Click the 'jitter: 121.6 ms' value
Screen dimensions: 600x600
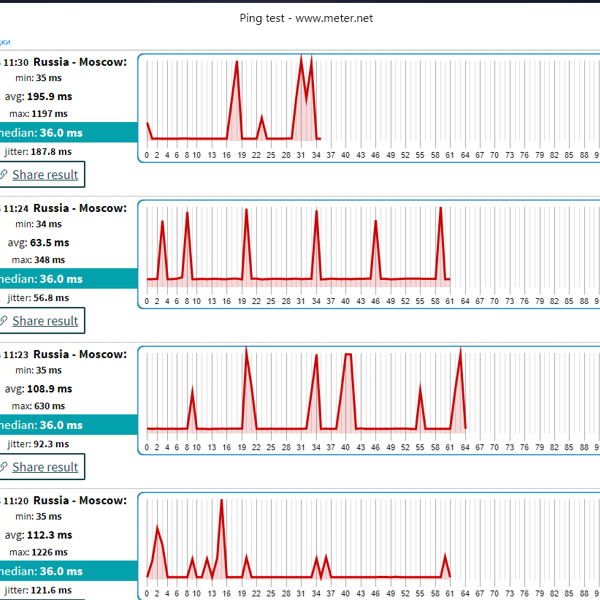(38, 590)
